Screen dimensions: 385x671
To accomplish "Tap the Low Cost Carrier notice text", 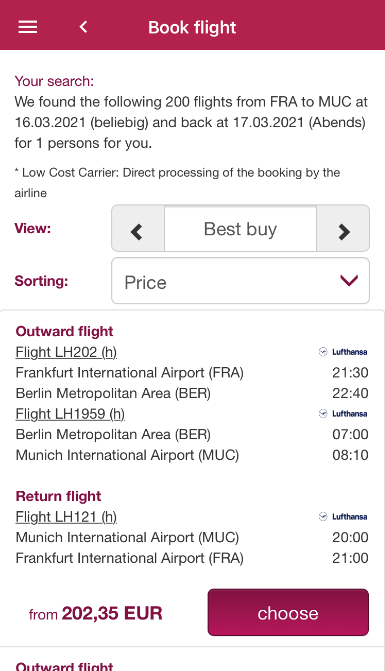I will 177,183.
